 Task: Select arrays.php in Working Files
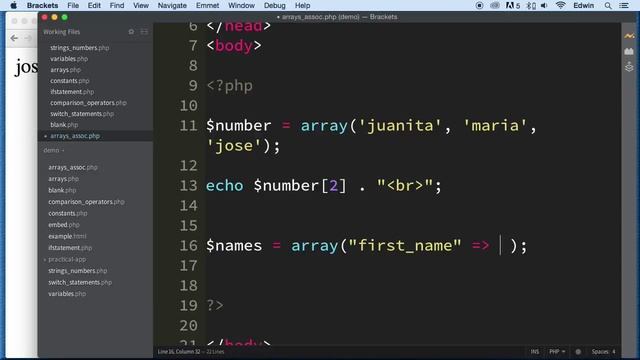65,70
